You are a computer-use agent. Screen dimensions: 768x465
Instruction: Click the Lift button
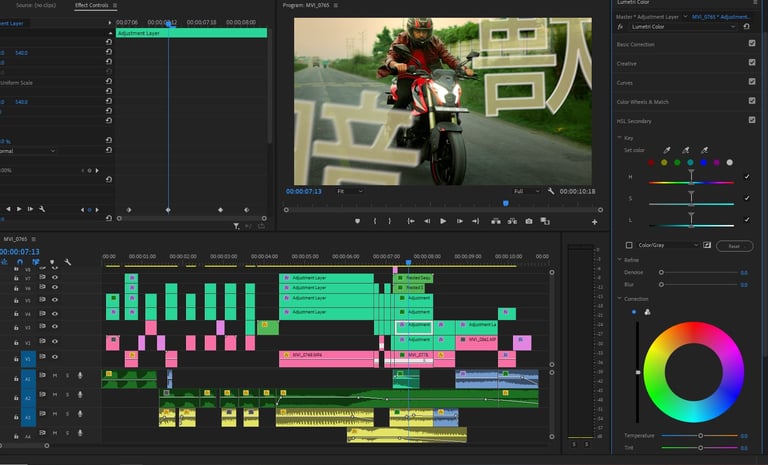click(x=496, y=221)
